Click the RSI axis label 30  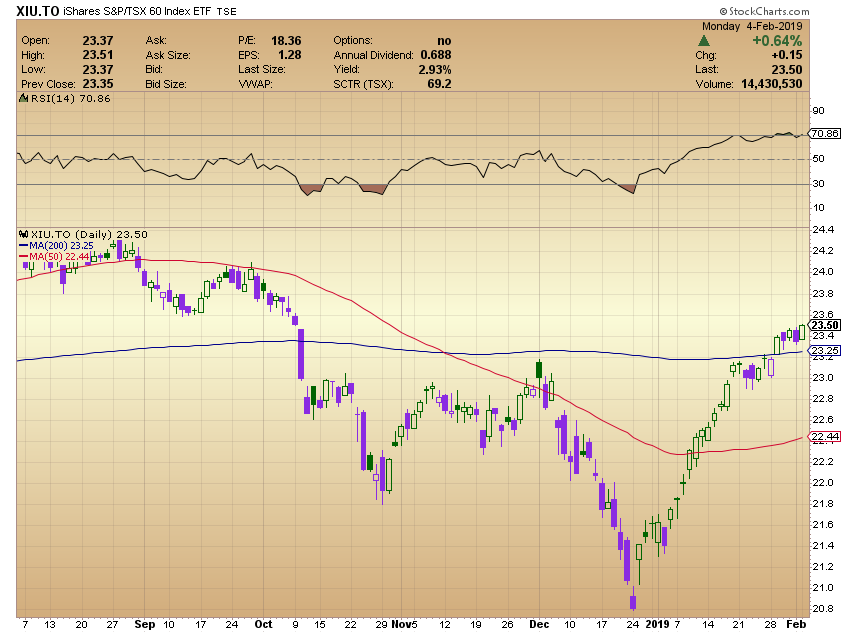(x=818, y=184)
